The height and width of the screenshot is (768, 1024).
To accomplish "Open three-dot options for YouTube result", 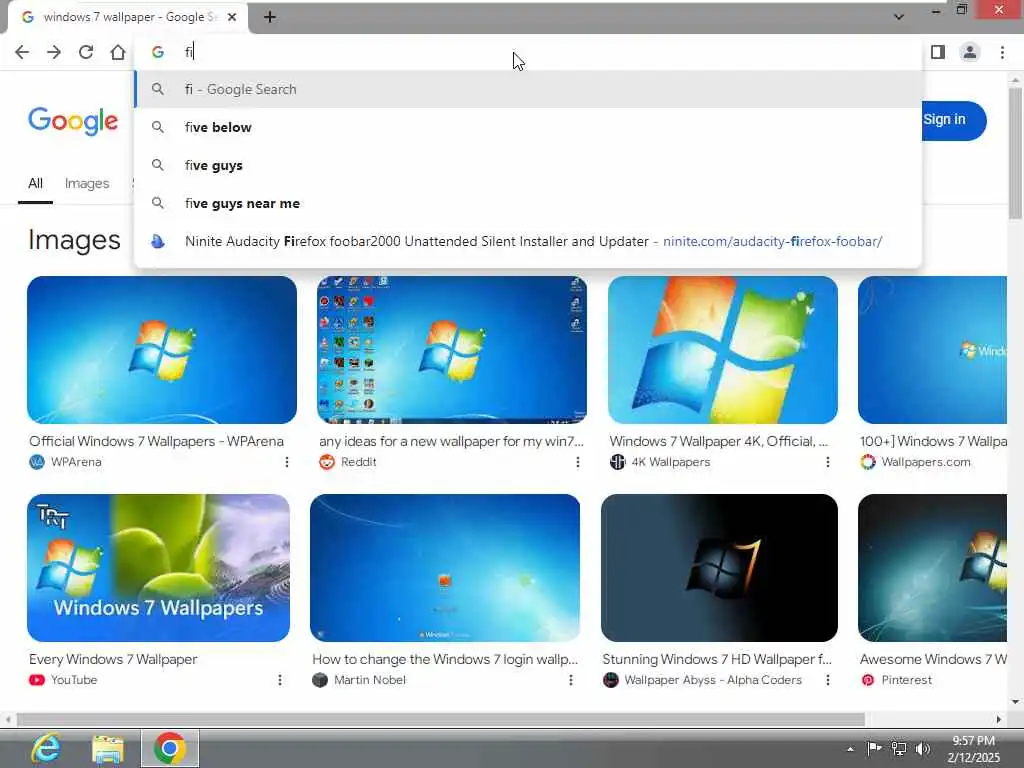I will point(280,680).
